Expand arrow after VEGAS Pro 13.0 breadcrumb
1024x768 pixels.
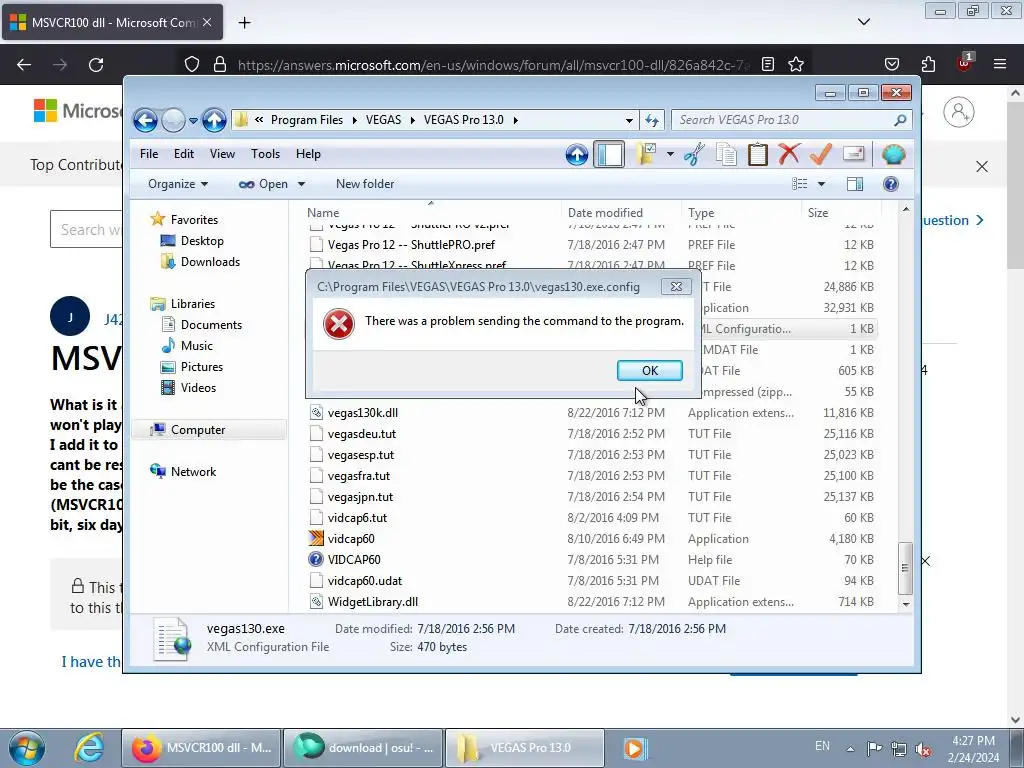tap(516, 120)
